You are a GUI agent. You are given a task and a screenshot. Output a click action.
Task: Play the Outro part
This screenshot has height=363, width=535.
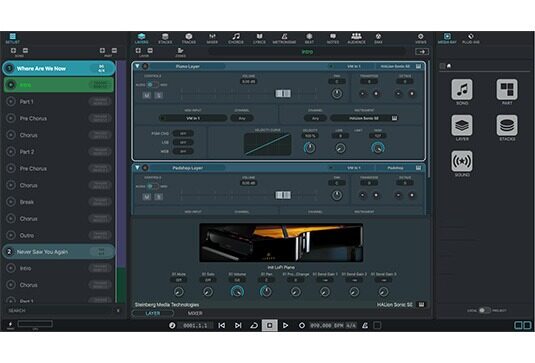coord(11,235)
